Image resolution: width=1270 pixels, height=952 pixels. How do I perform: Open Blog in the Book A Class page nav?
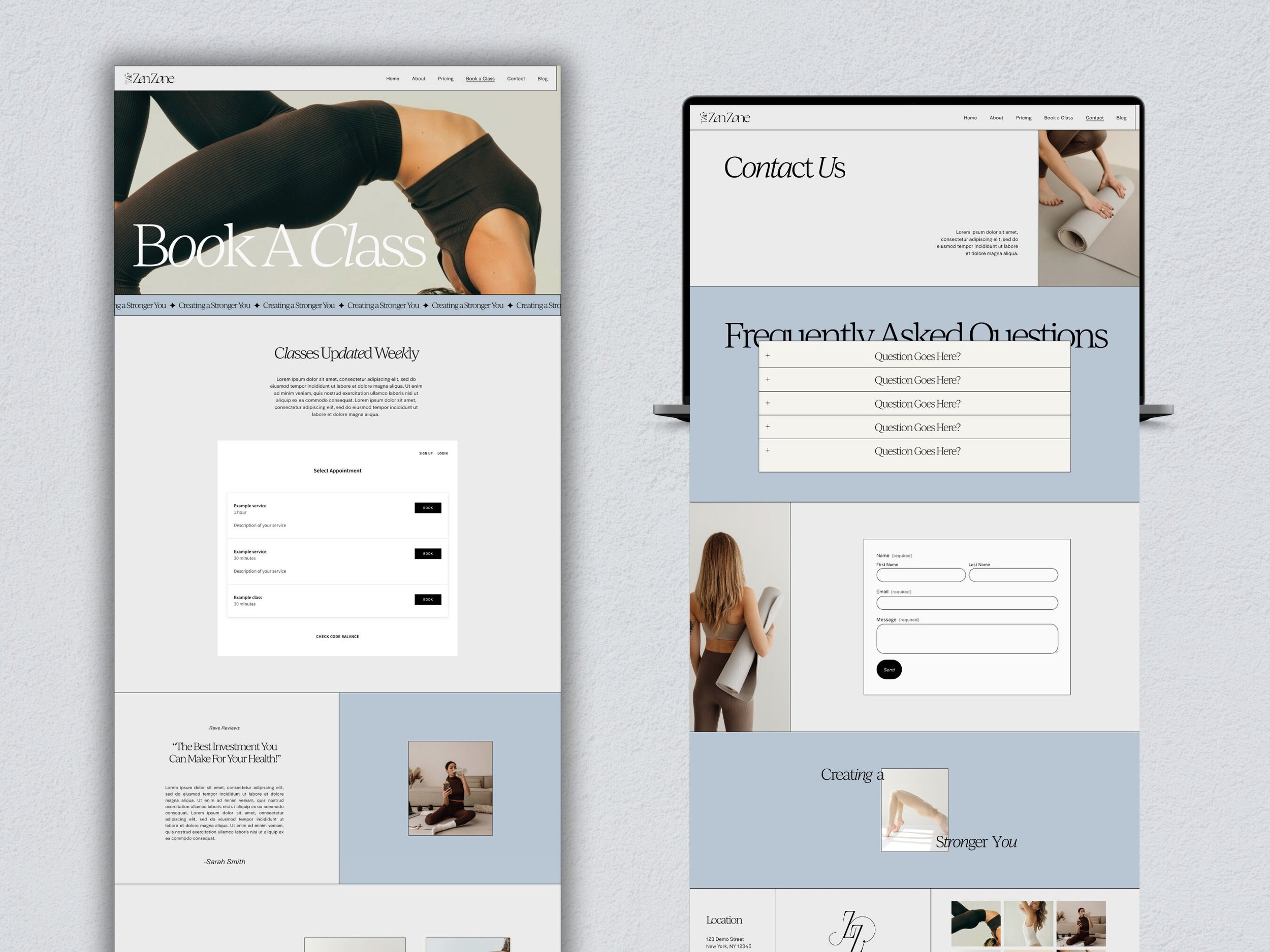point(543,79)
